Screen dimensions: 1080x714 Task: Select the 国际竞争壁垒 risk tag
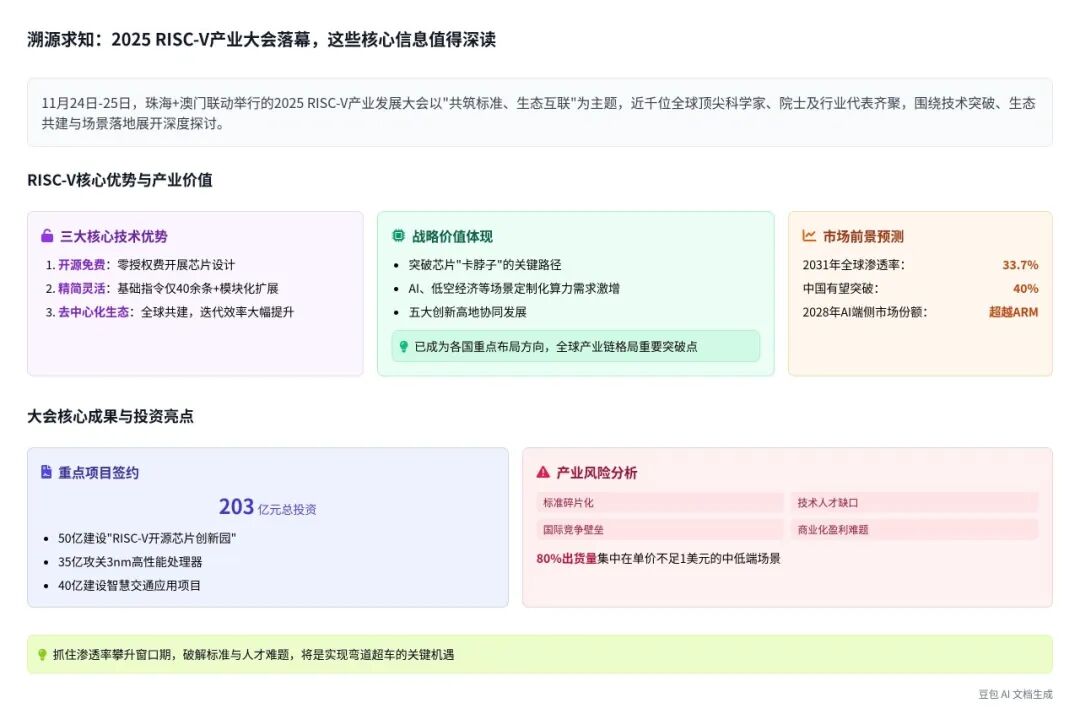tap(659, 529)
